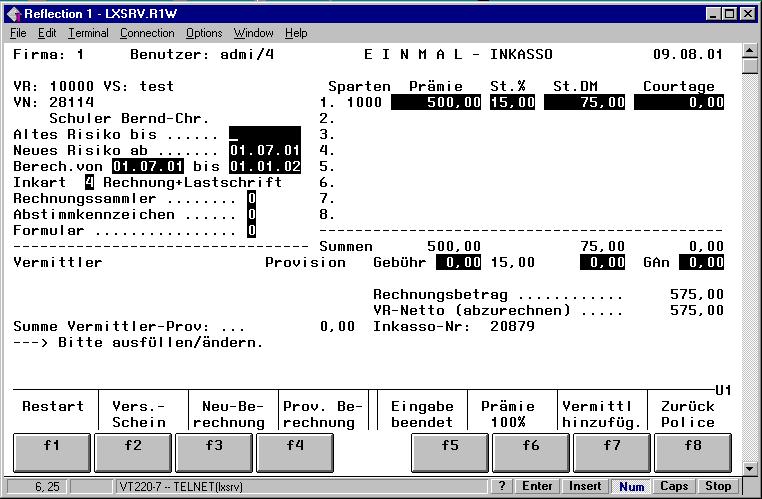The height and width of the screenshot is (499, 762).
Task: Click the Summen Prämie total 500,00
Action: 454,246
